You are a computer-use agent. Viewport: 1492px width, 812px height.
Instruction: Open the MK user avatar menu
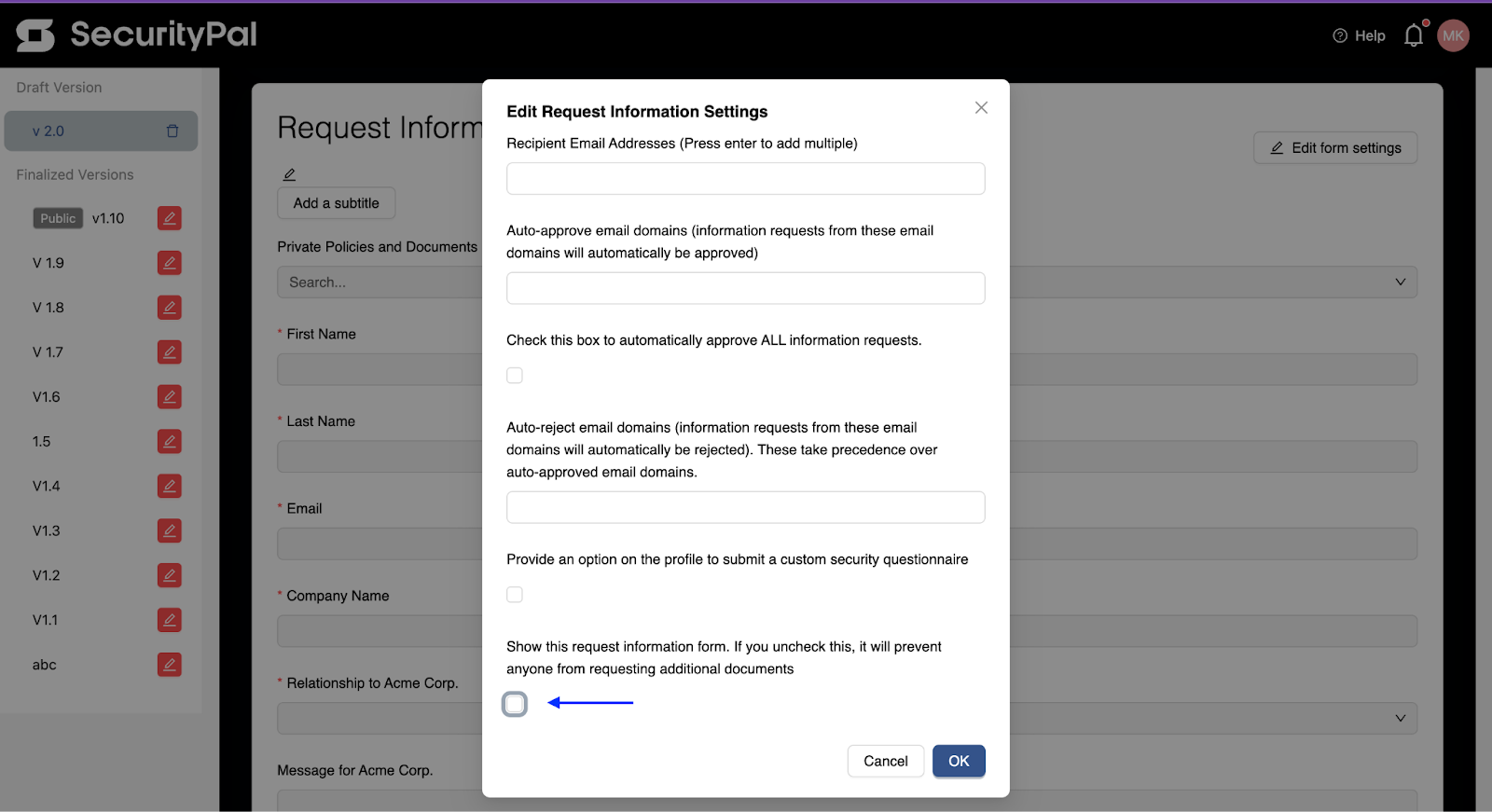tap(1453, 35)
